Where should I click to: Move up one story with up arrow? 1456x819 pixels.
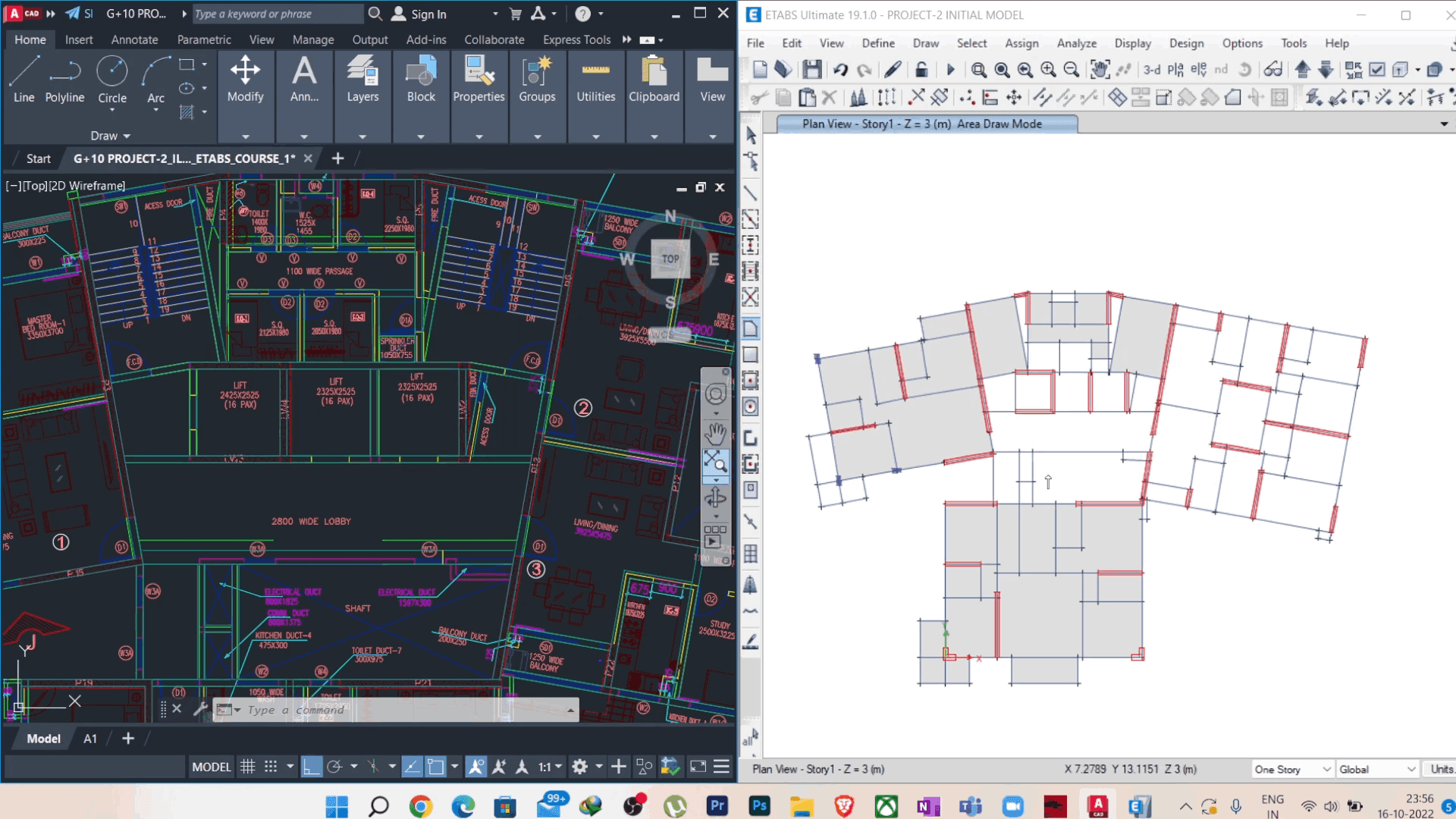tap(1302, 70)
